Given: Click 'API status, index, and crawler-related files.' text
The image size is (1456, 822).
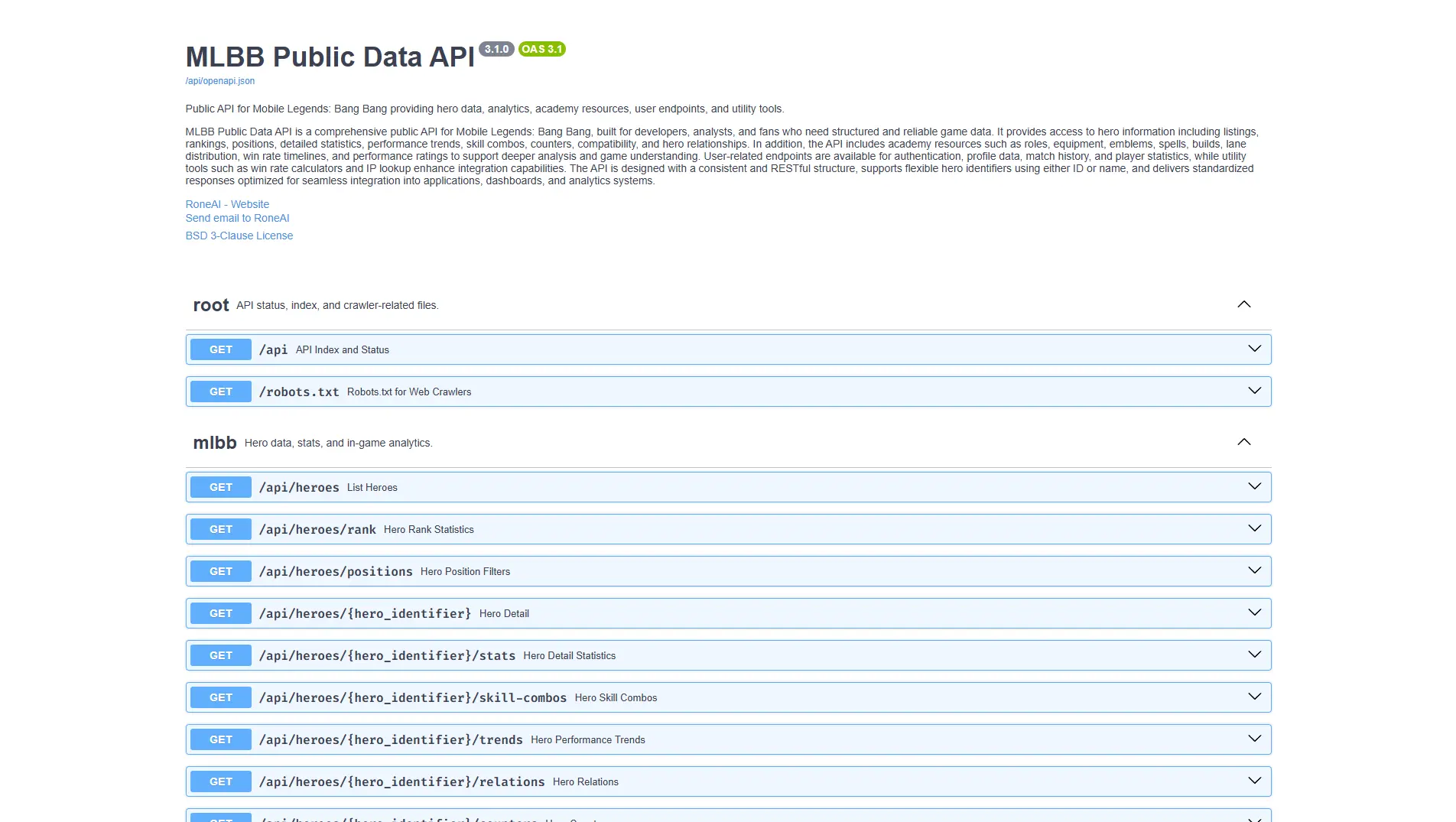Looking at the screenshot, I should coord(337,305).
